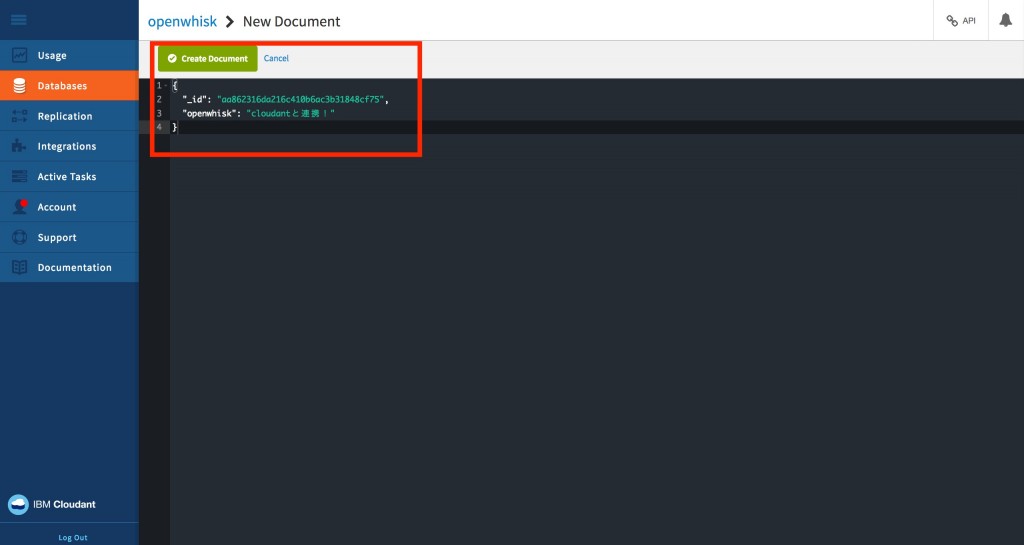Click the IBM Cloudant brand text

click(x=64, y=505)
